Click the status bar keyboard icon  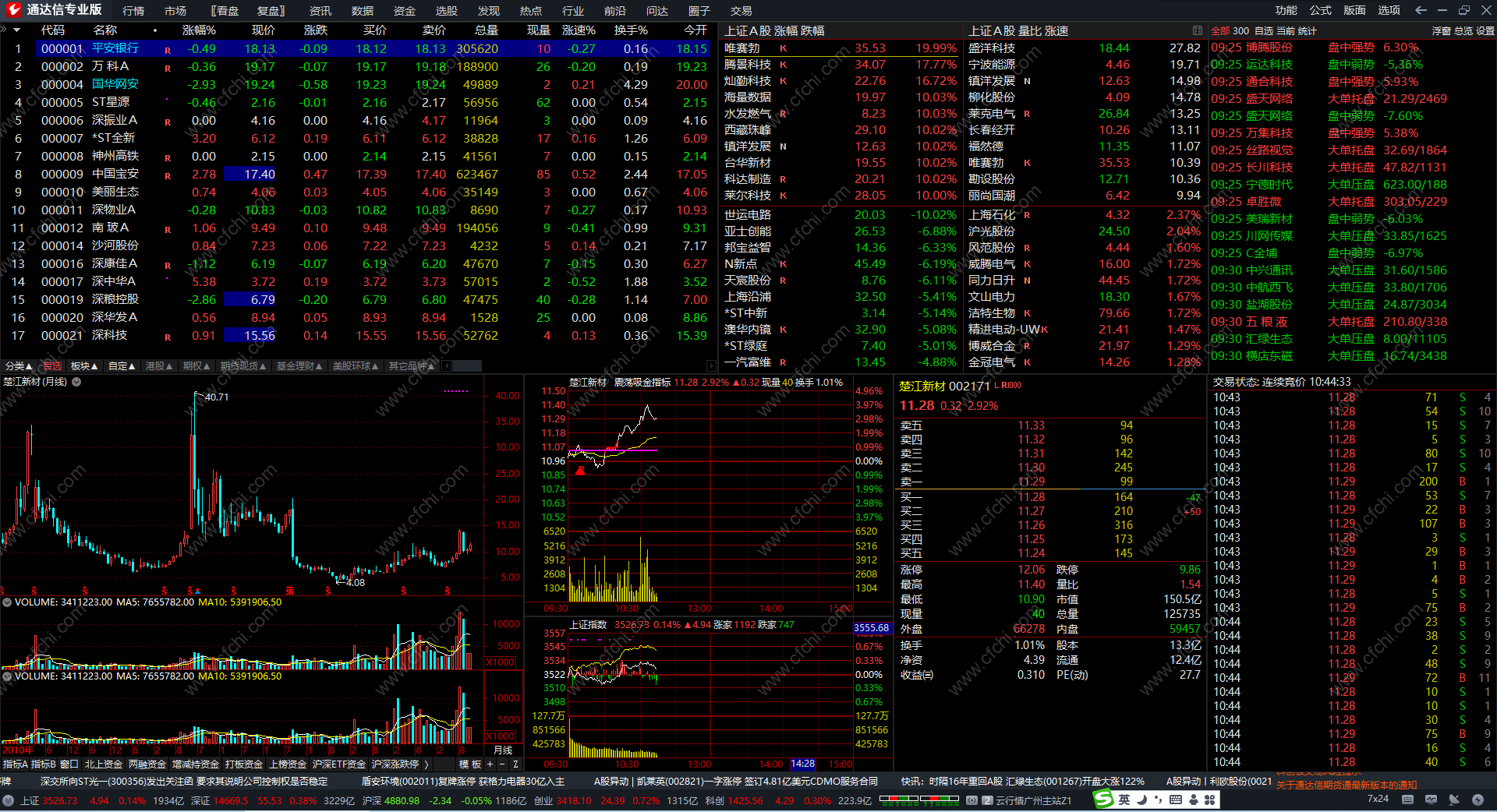(1408, 800)
